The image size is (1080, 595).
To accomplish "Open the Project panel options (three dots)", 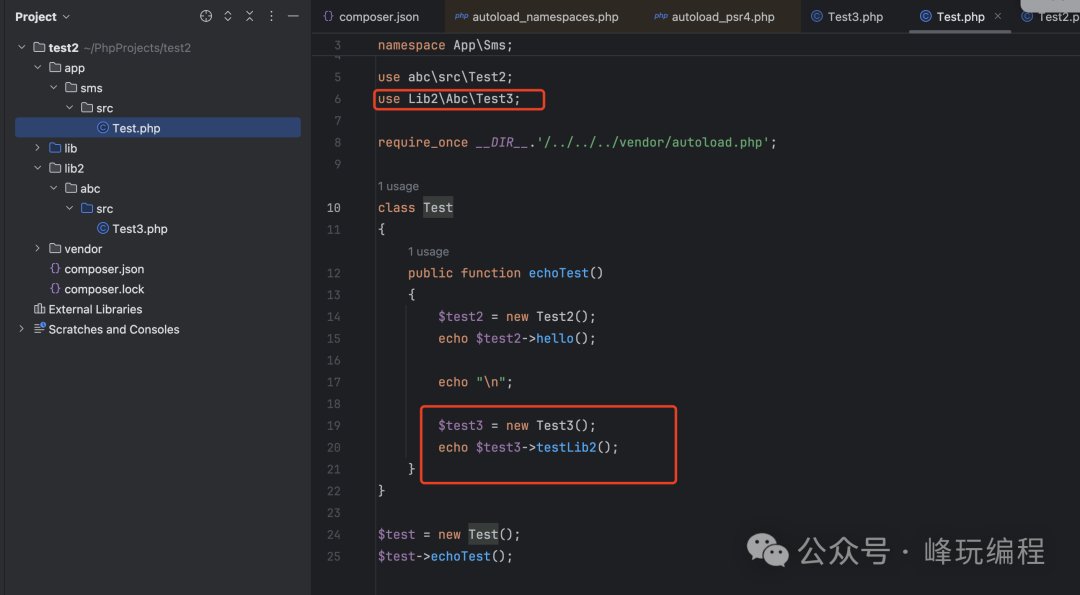I will tap(271, 16).
